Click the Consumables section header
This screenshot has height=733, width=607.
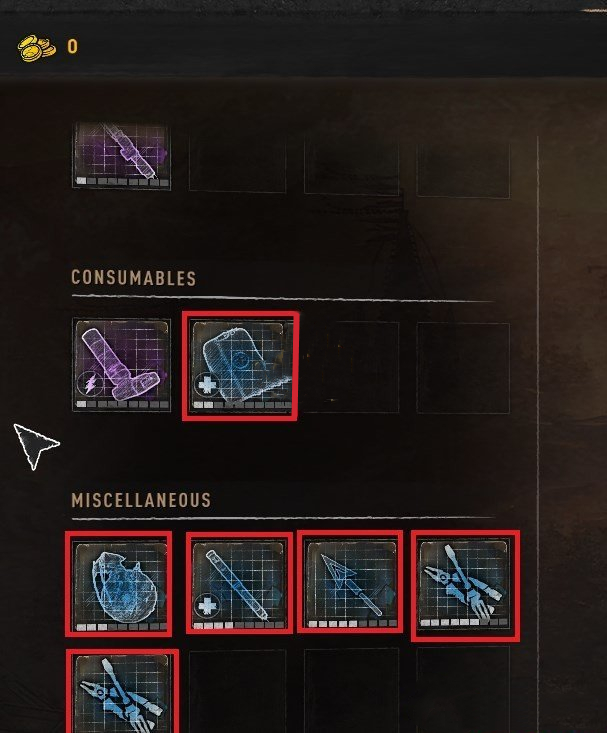click(x=133, y=278)
